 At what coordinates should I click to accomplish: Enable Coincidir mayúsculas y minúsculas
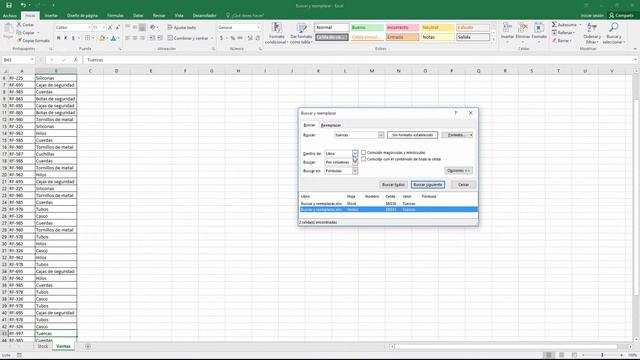(363, 153)
